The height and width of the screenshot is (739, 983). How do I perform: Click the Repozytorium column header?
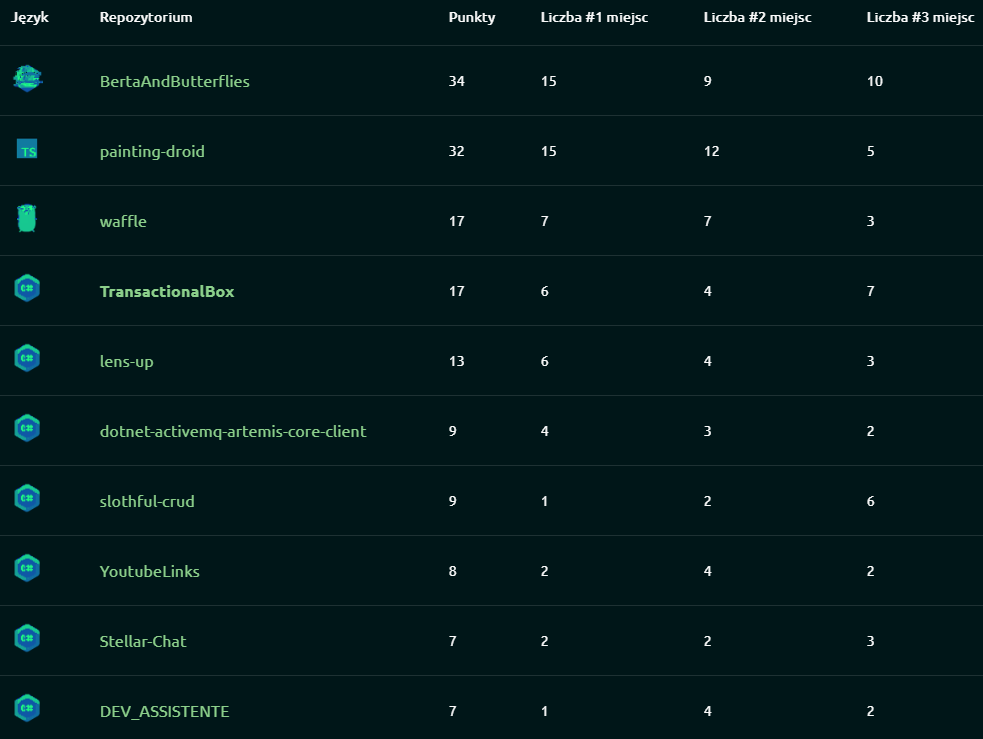click(146, 18)
